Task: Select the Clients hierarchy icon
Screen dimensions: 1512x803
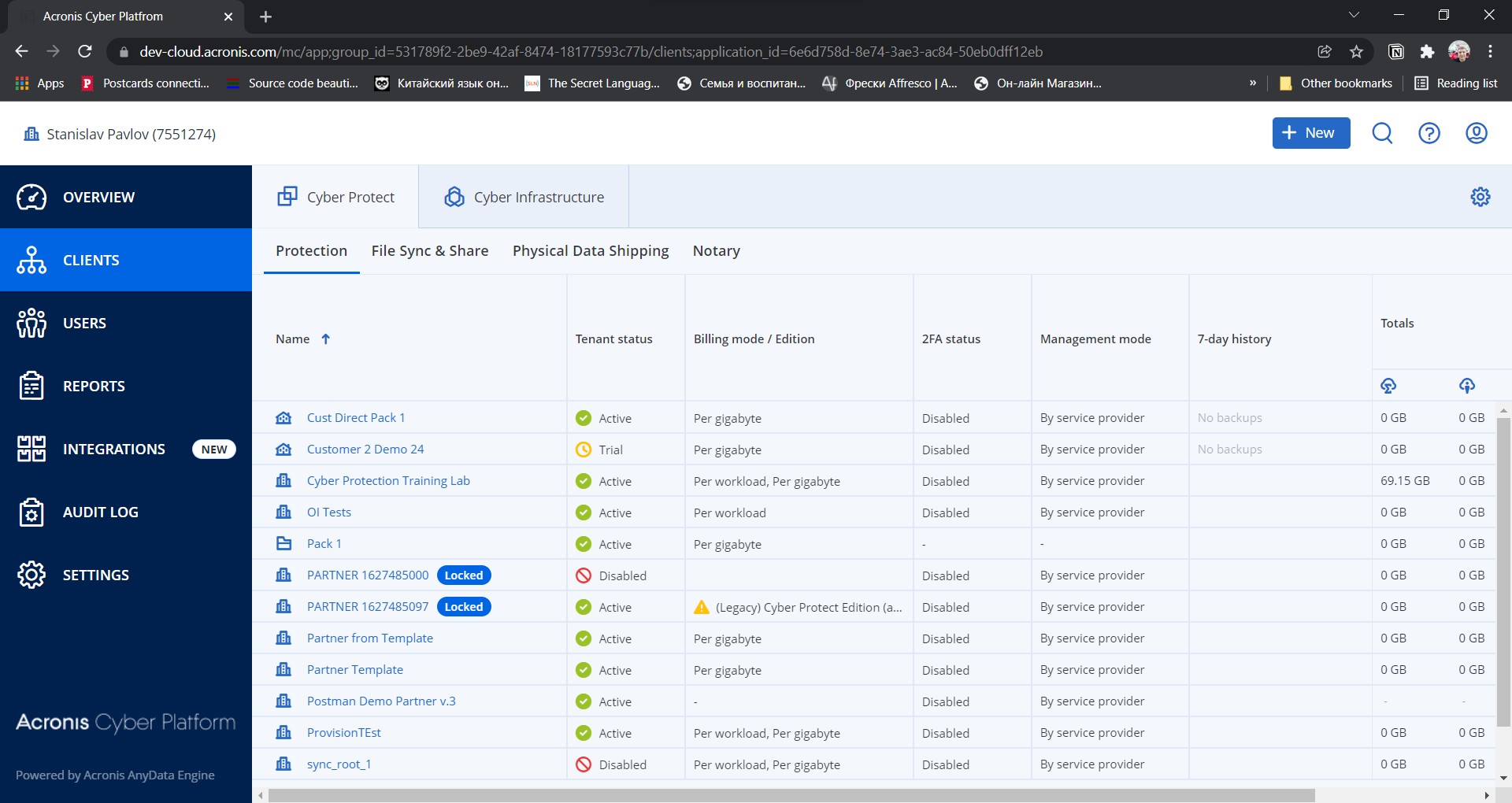Action: point(31,260)
